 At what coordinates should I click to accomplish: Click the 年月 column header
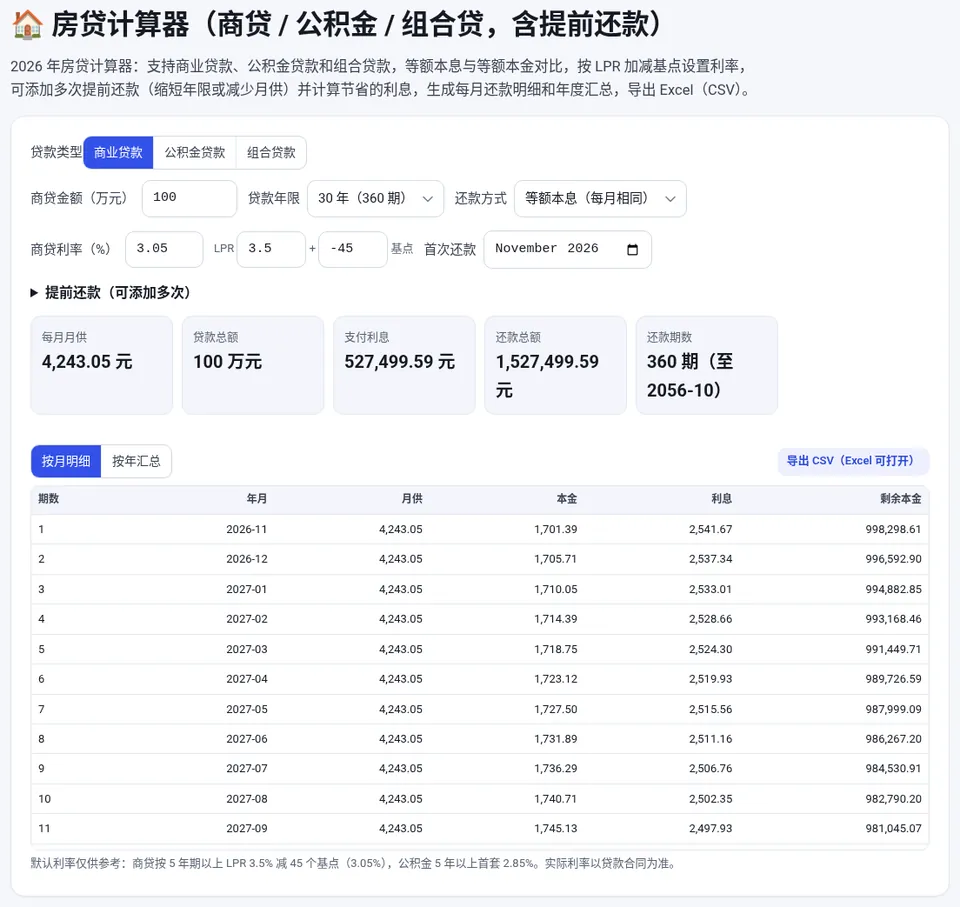pos(257,499)
